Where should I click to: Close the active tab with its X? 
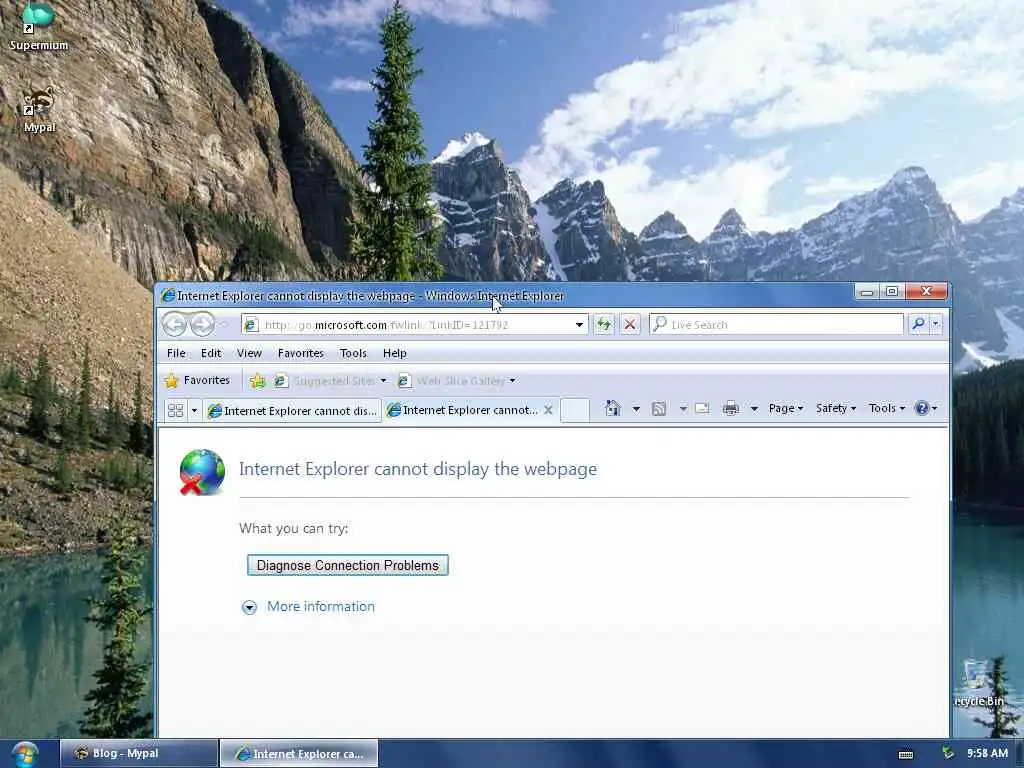(x=549, y=409)
